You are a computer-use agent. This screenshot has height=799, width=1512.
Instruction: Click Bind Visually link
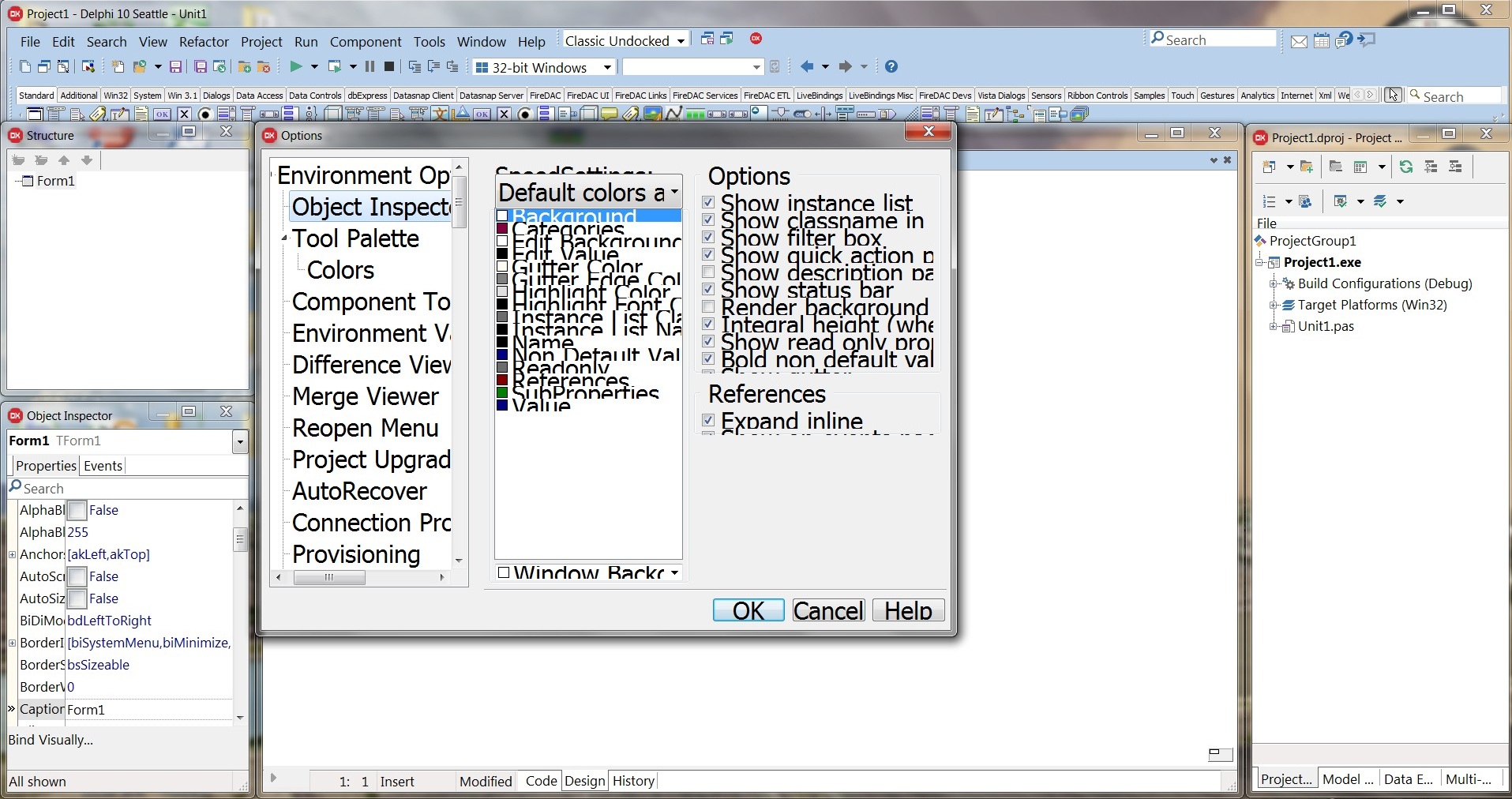click(x=51, y=740)
